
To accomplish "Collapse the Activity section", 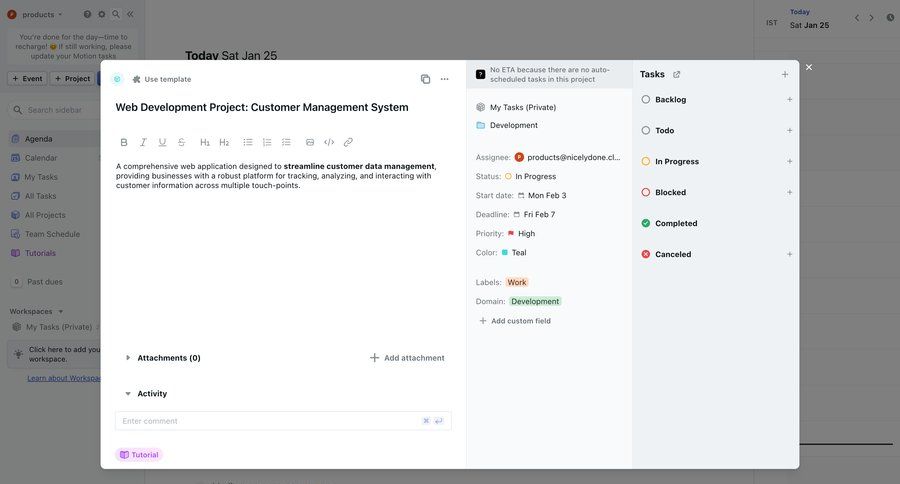I will [128, 394].
